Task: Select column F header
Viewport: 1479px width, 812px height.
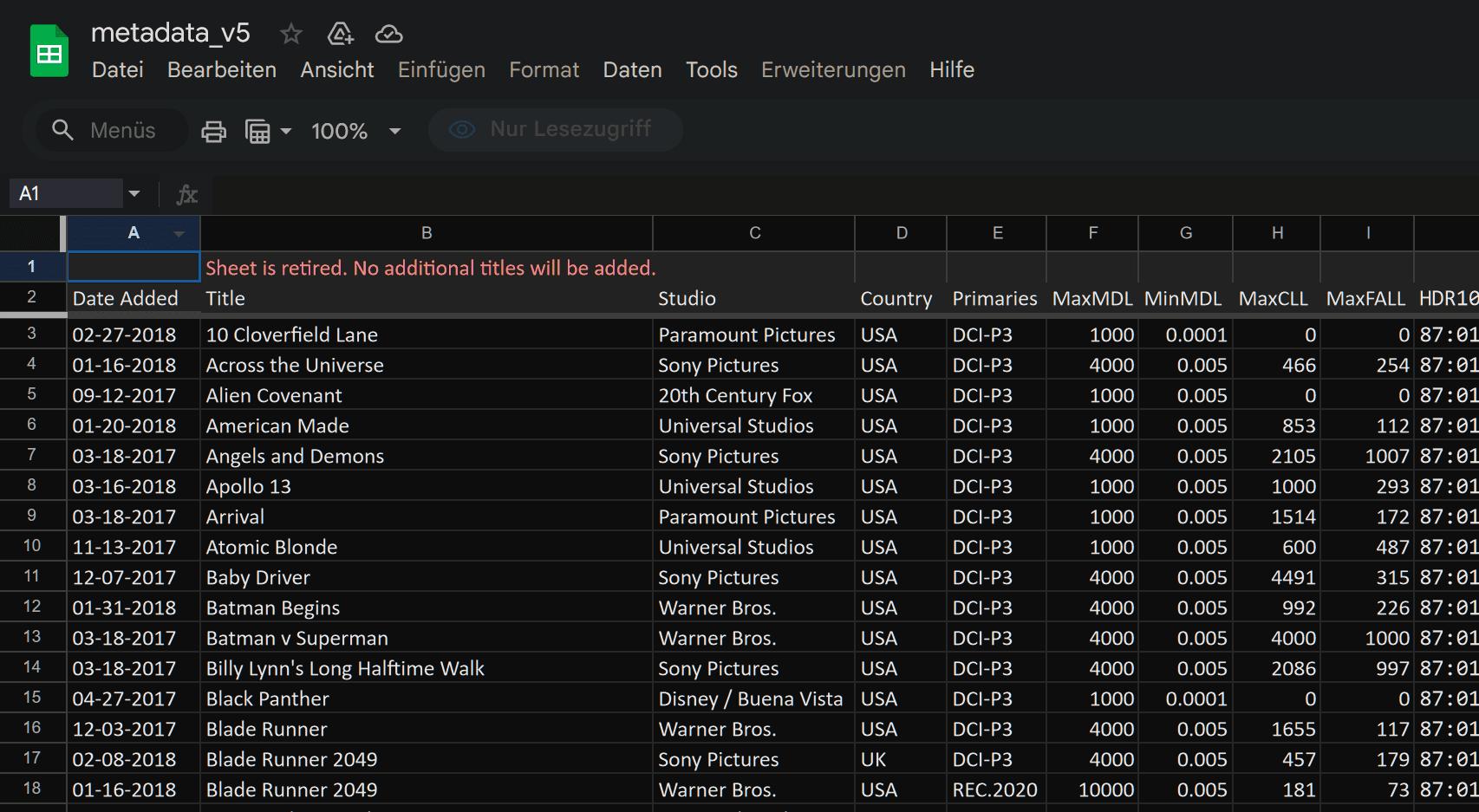Action: click(x=1092, y=233)
